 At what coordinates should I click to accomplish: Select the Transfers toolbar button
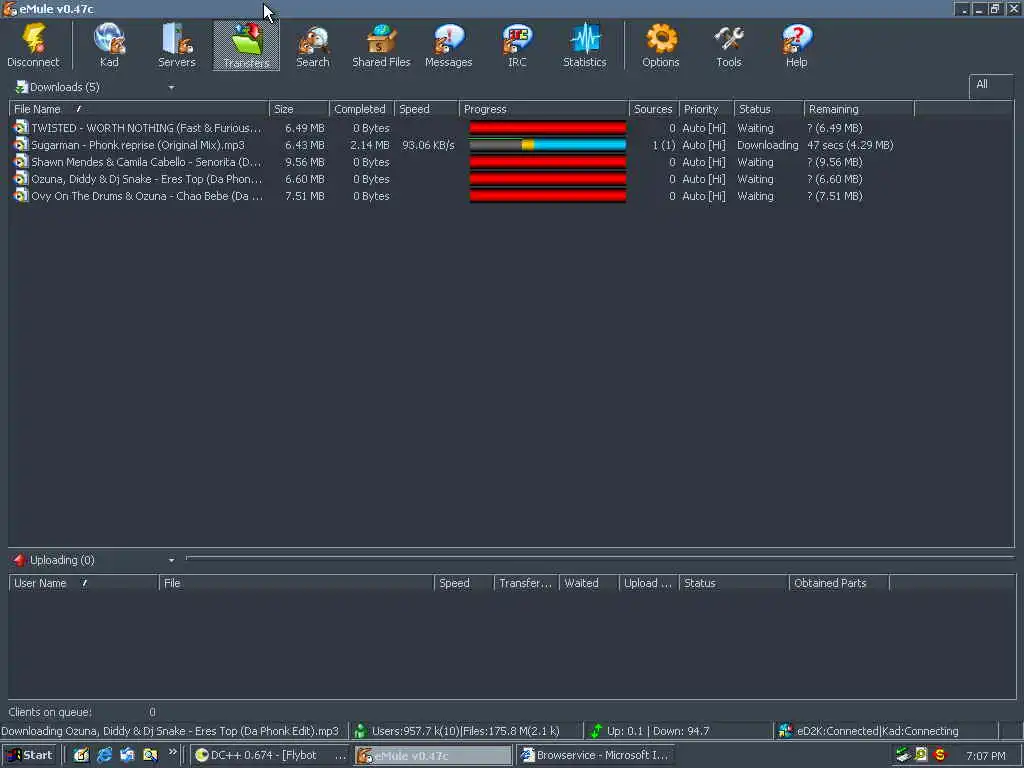pos(246,46)
